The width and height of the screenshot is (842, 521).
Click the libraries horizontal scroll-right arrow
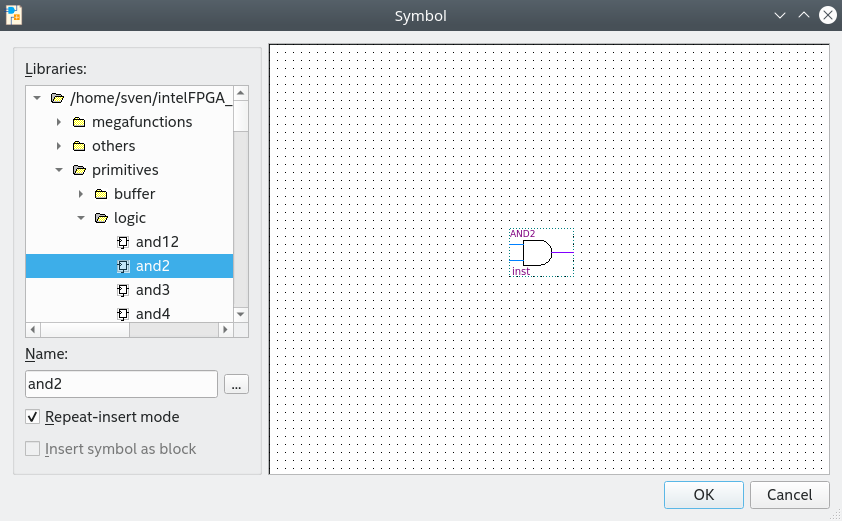coord(226,329)
